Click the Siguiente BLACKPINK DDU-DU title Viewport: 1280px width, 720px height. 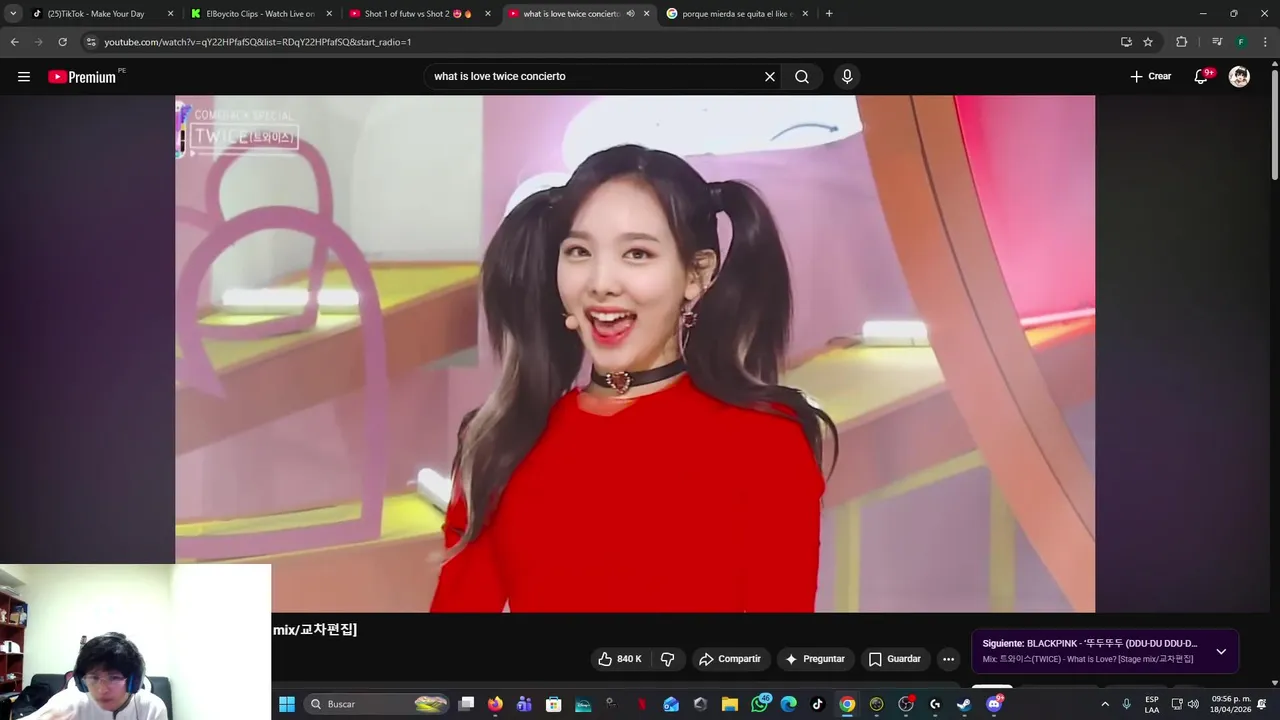tap(1090, 644)
